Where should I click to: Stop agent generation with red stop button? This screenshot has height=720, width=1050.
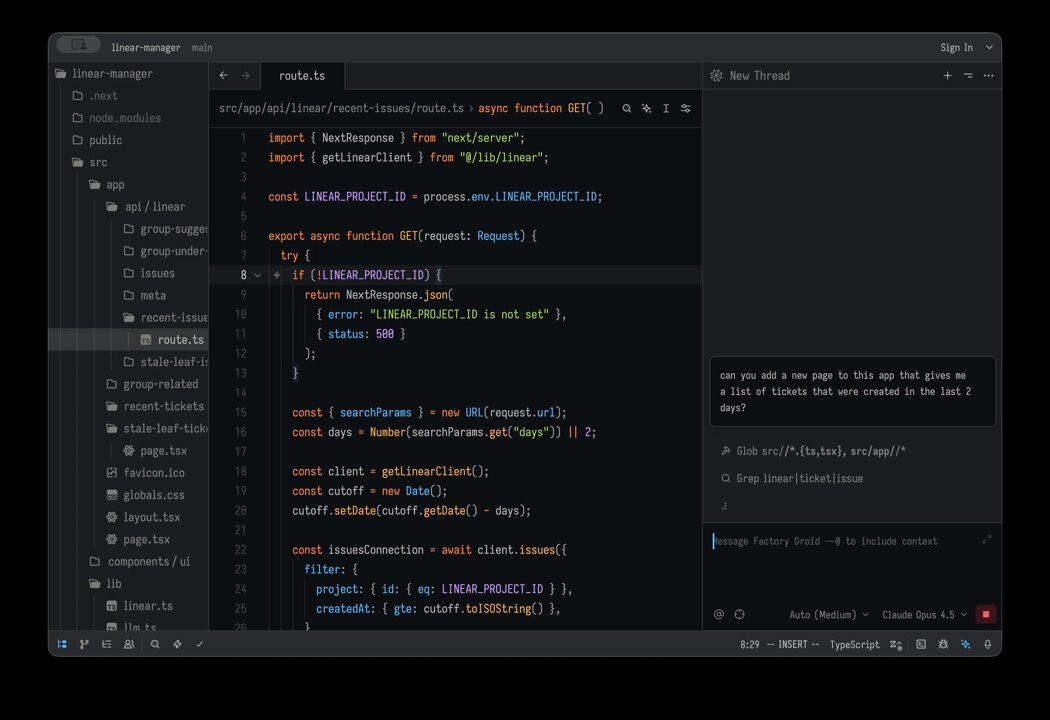[x=985, y=615]
